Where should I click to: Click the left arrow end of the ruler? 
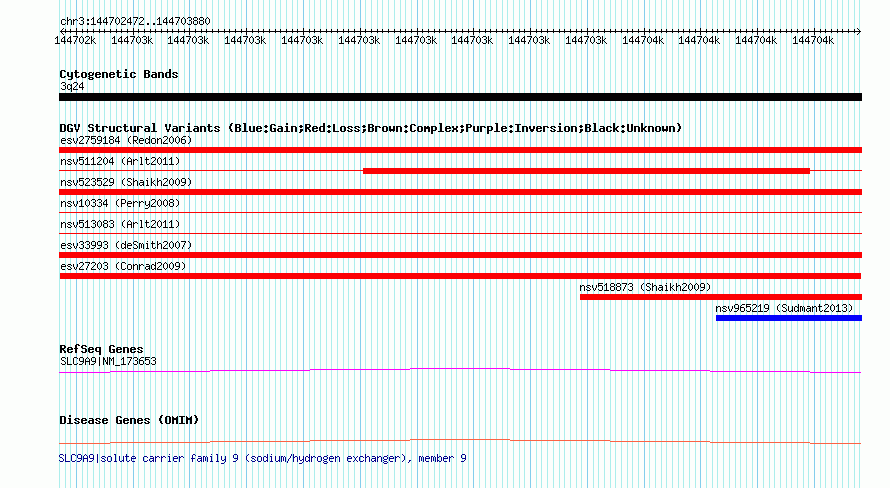[63, 31]
